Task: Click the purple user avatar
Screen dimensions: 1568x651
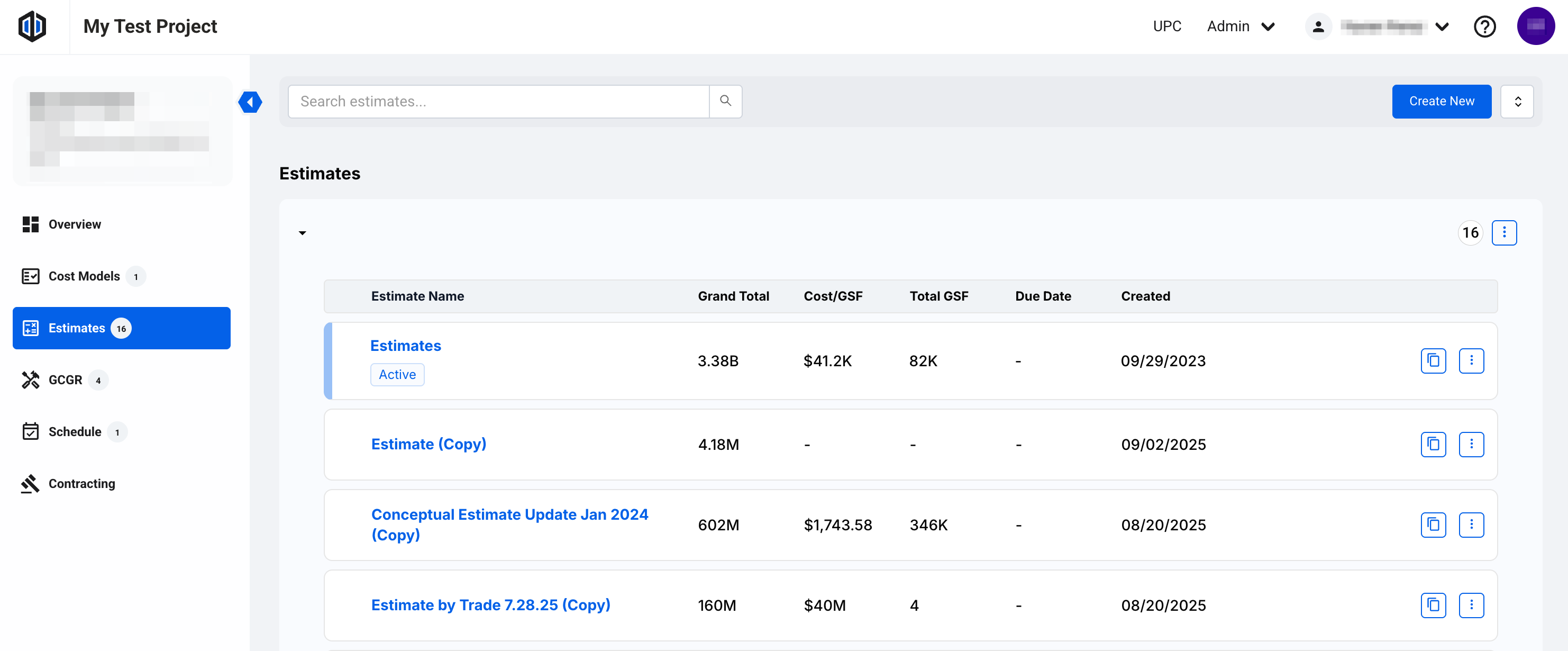Action: 1536,26
